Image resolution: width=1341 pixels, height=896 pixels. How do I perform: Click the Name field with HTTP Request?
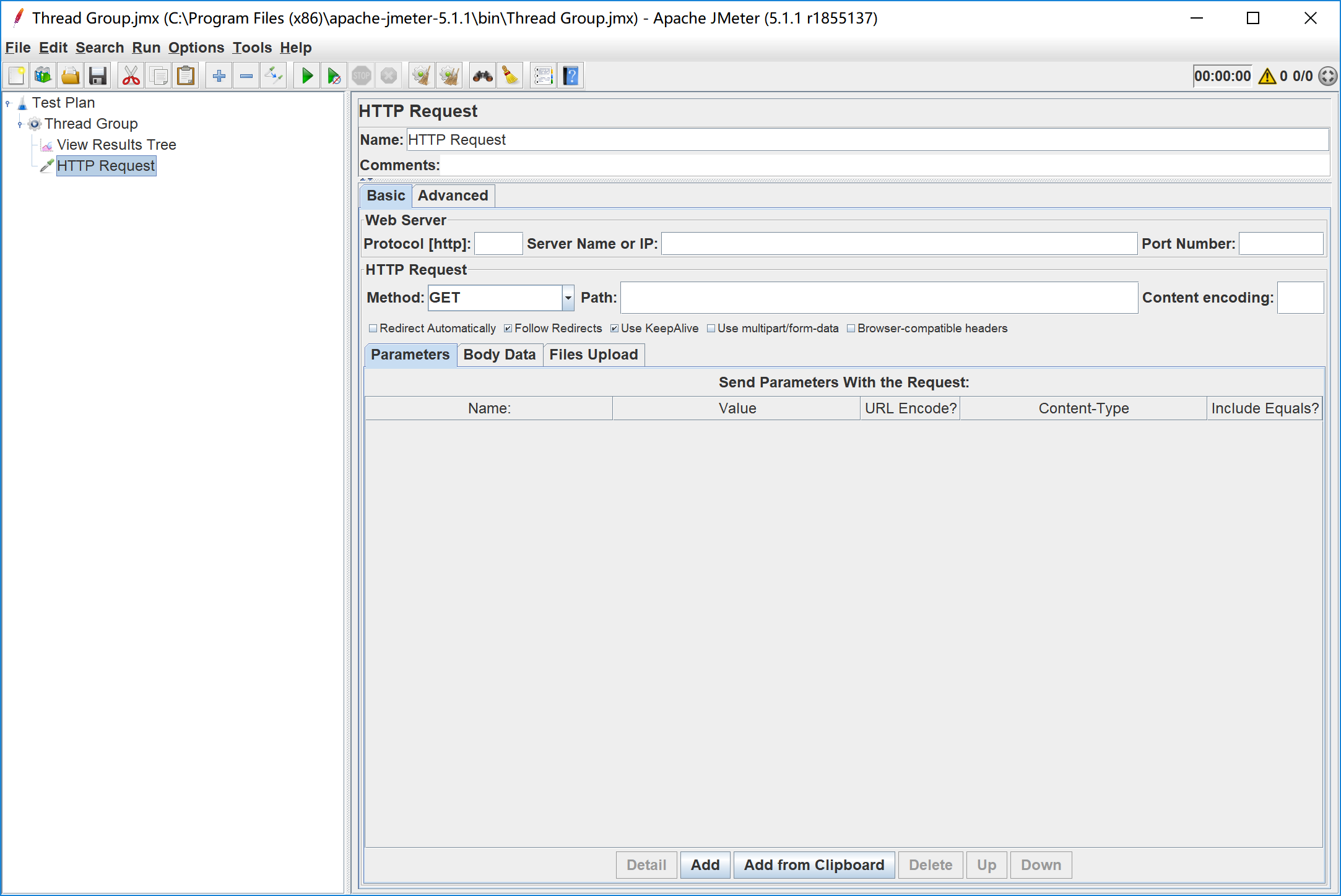point(868,140)
